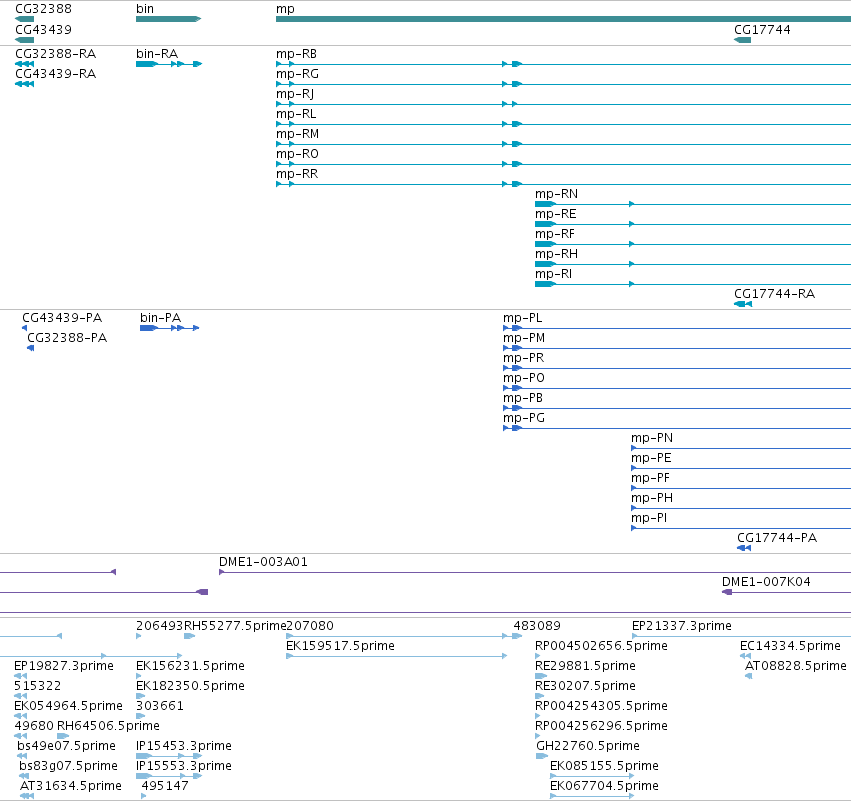Open the EK085155.5prime EST label

[x=604, y=766]
